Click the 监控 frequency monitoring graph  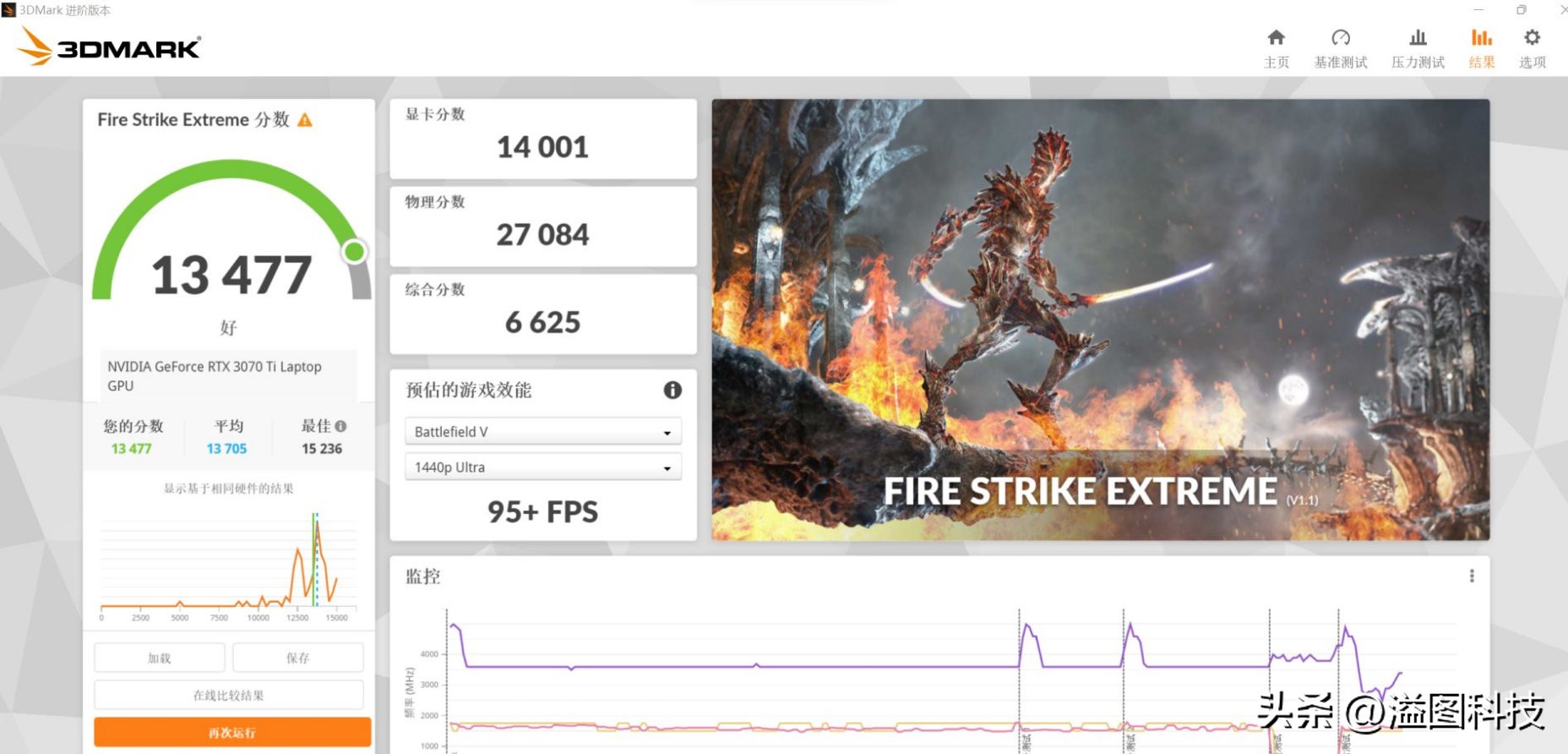point(939,680)
